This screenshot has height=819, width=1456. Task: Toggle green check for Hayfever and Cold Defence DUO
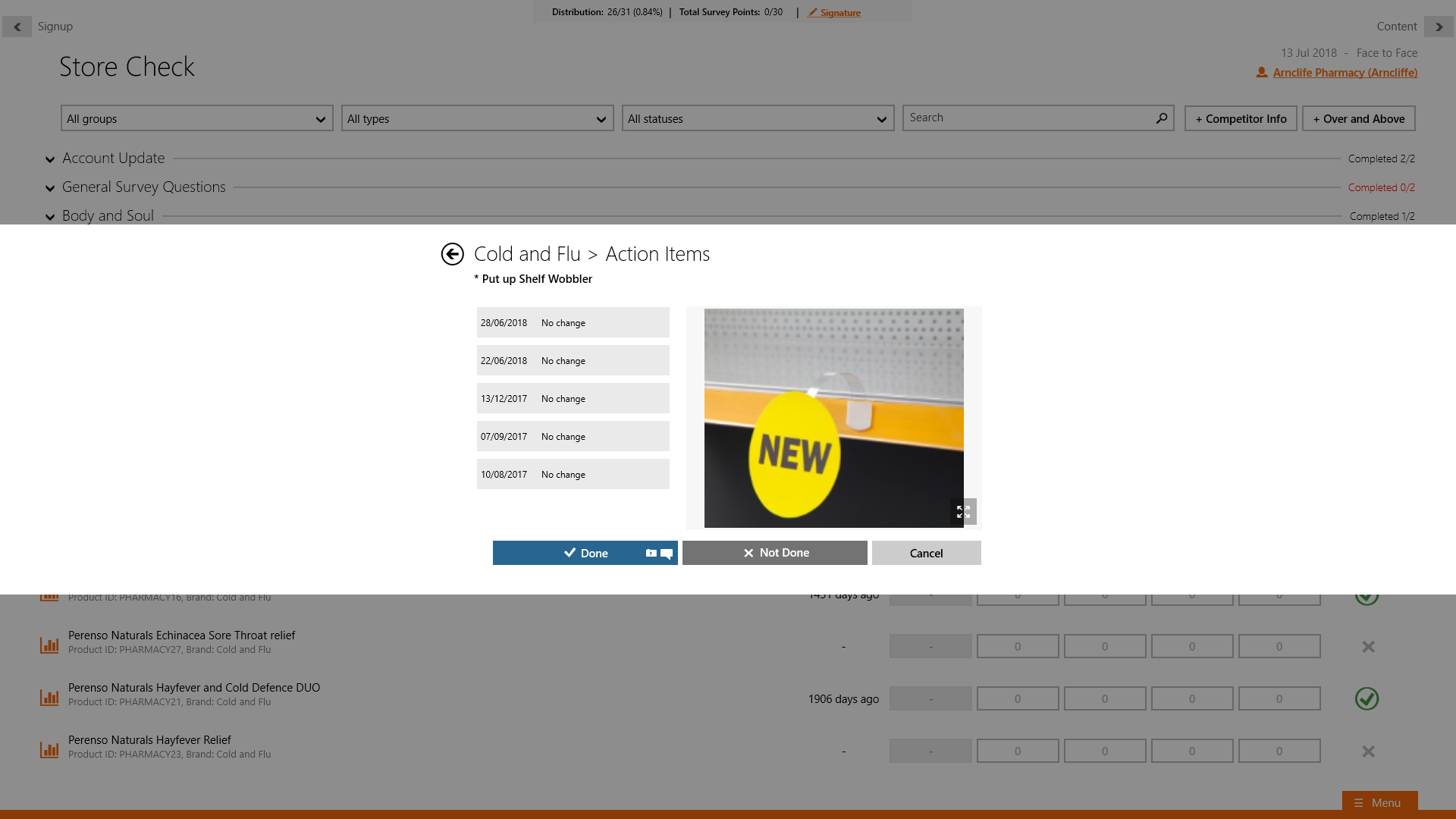[x=1367, y=698]
